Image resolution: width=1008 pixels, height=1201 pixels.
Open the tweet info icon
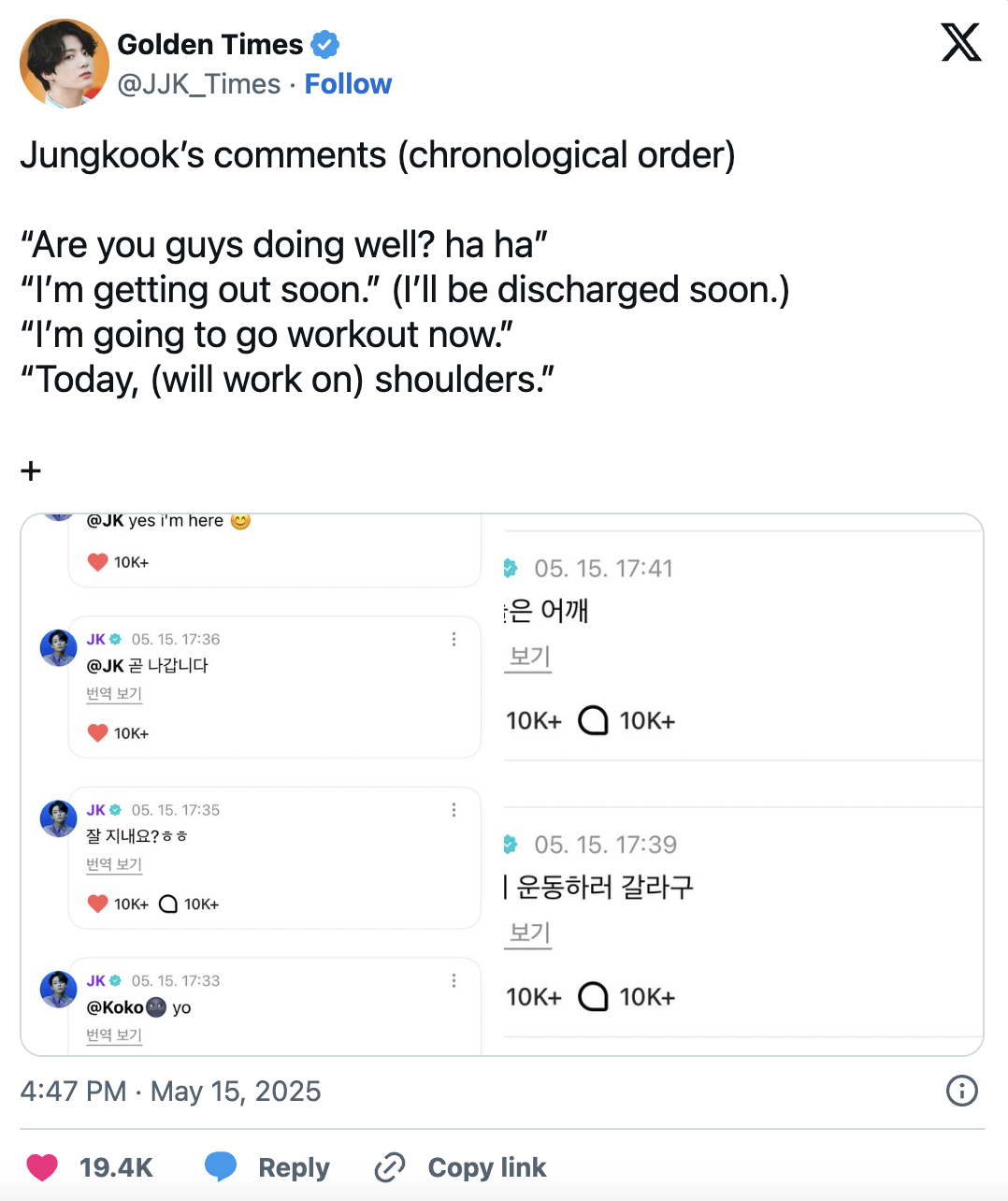961,1091
